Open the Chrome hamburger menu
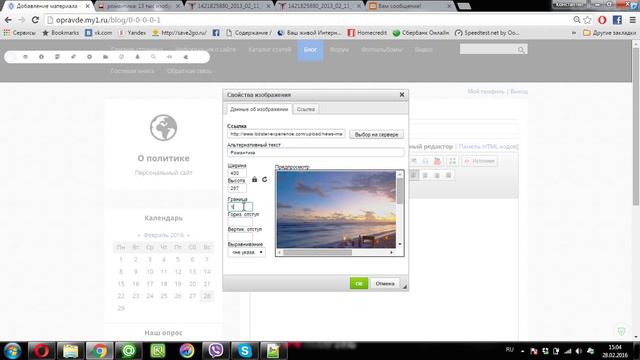 point(632,20)
